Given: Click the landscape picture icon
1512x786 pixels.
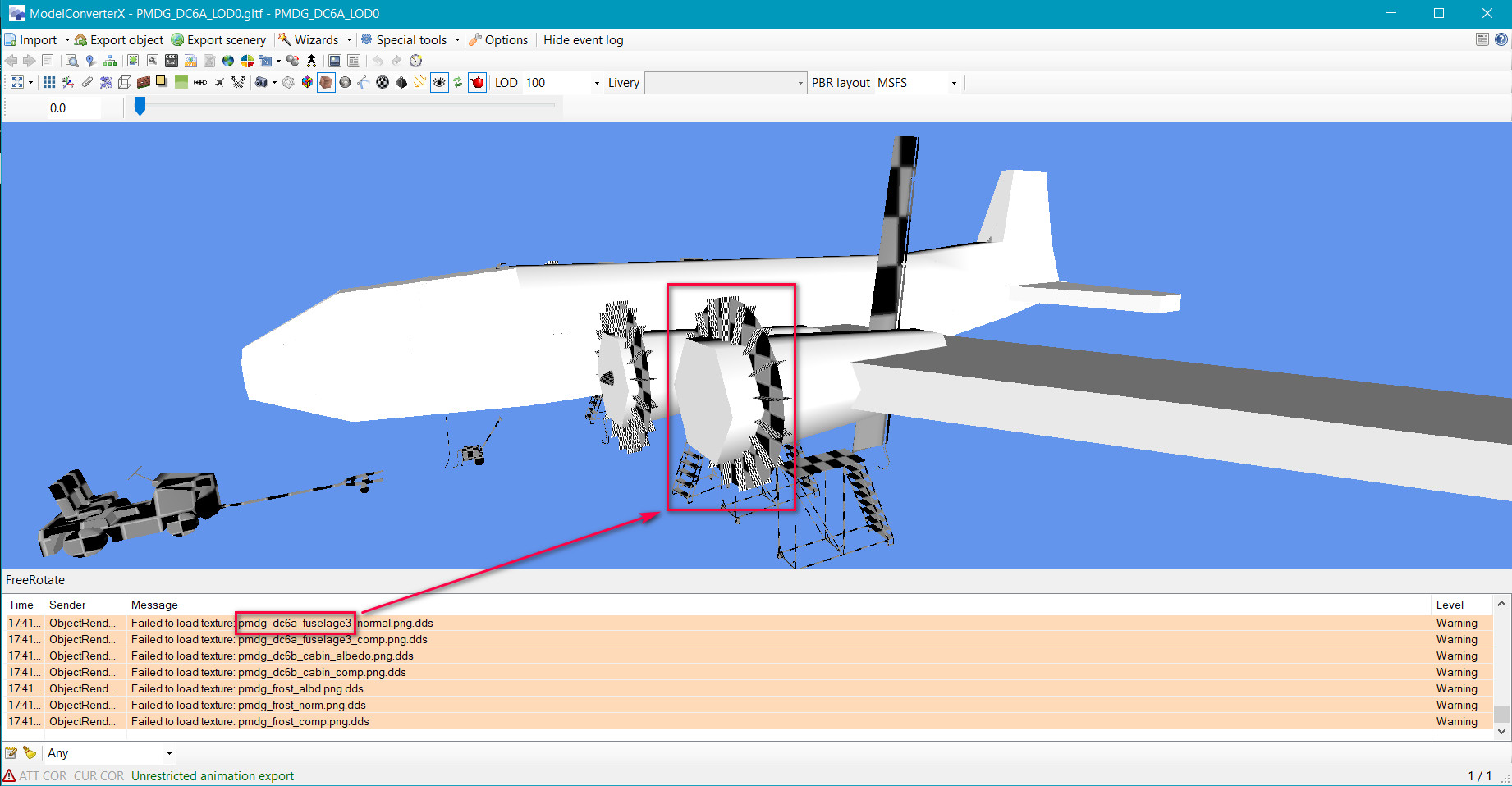Looking at the screenshot, I should point(335,61).
